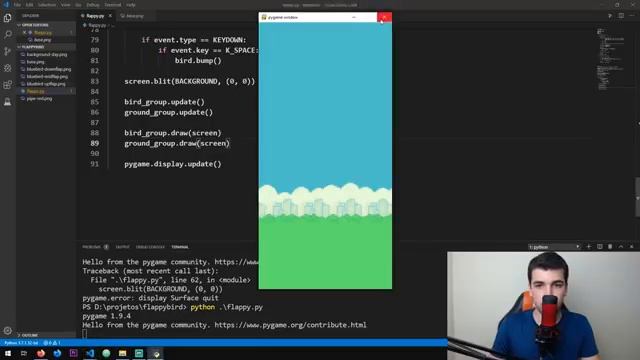This screenshot has height=360, width=640.
Task: Open the Manage gear at bottom of activity bar
Action: [7, 330]
